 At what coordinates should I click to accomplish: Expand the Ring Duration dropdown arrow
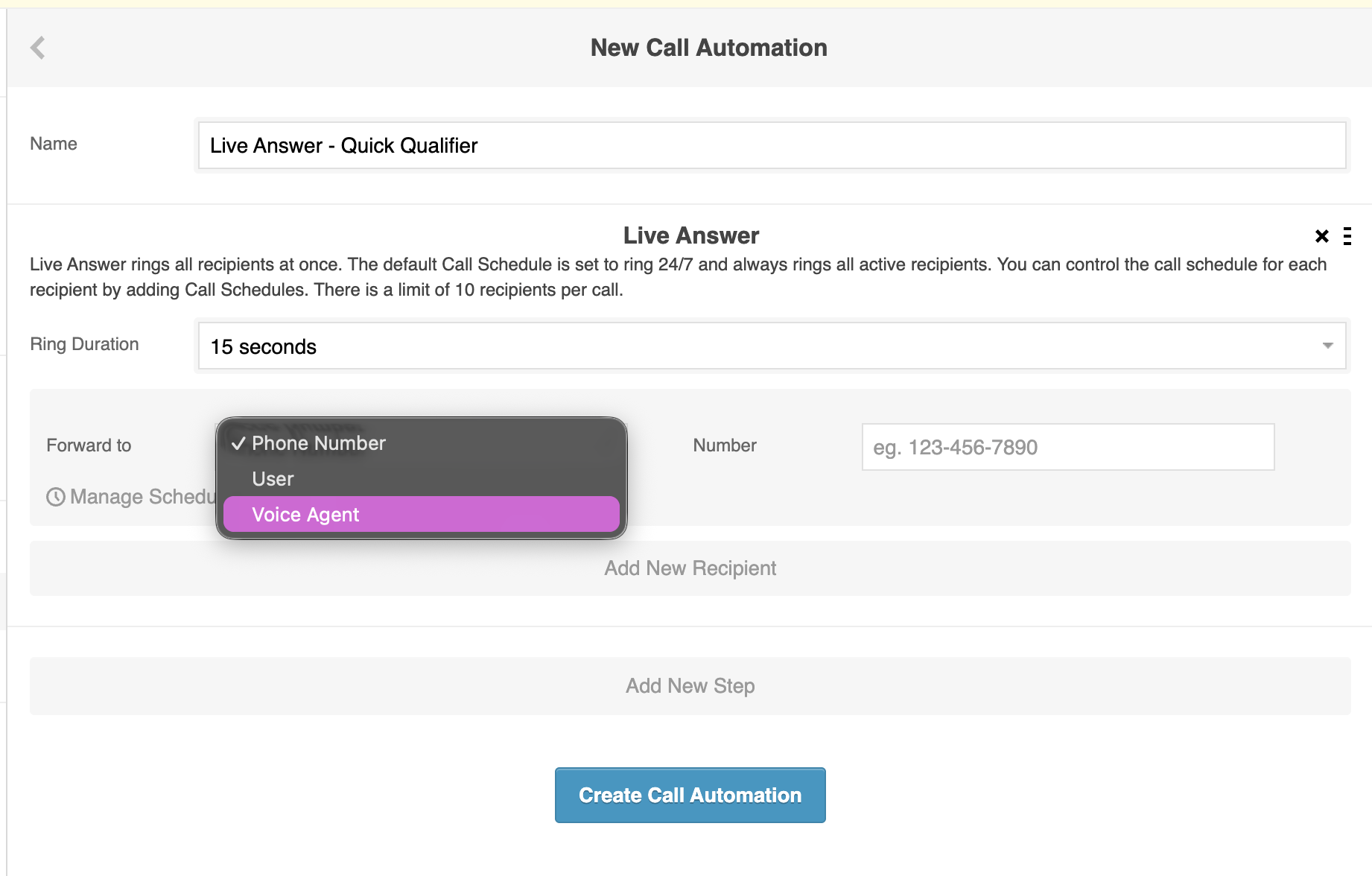click(1327, 346)
